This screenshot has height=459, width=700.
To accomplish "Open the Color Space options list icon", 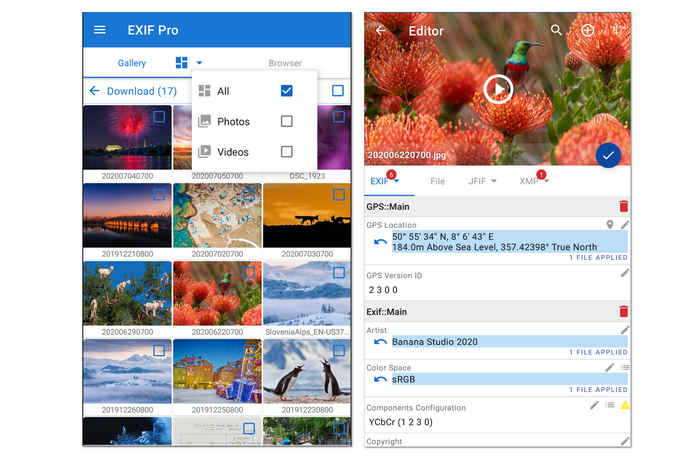I will 626,367.
